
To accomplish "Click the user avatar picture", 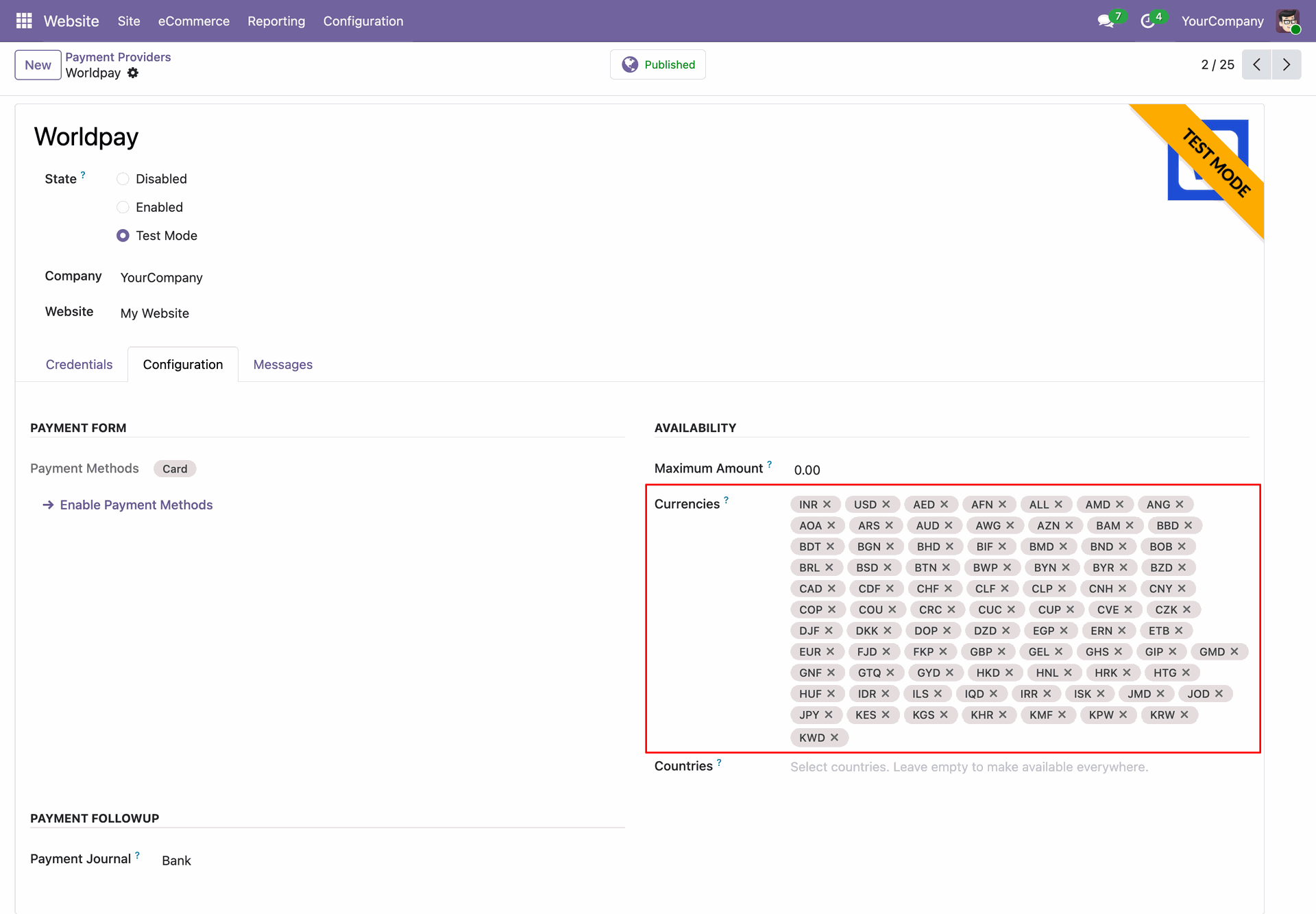I will 1288,21.
